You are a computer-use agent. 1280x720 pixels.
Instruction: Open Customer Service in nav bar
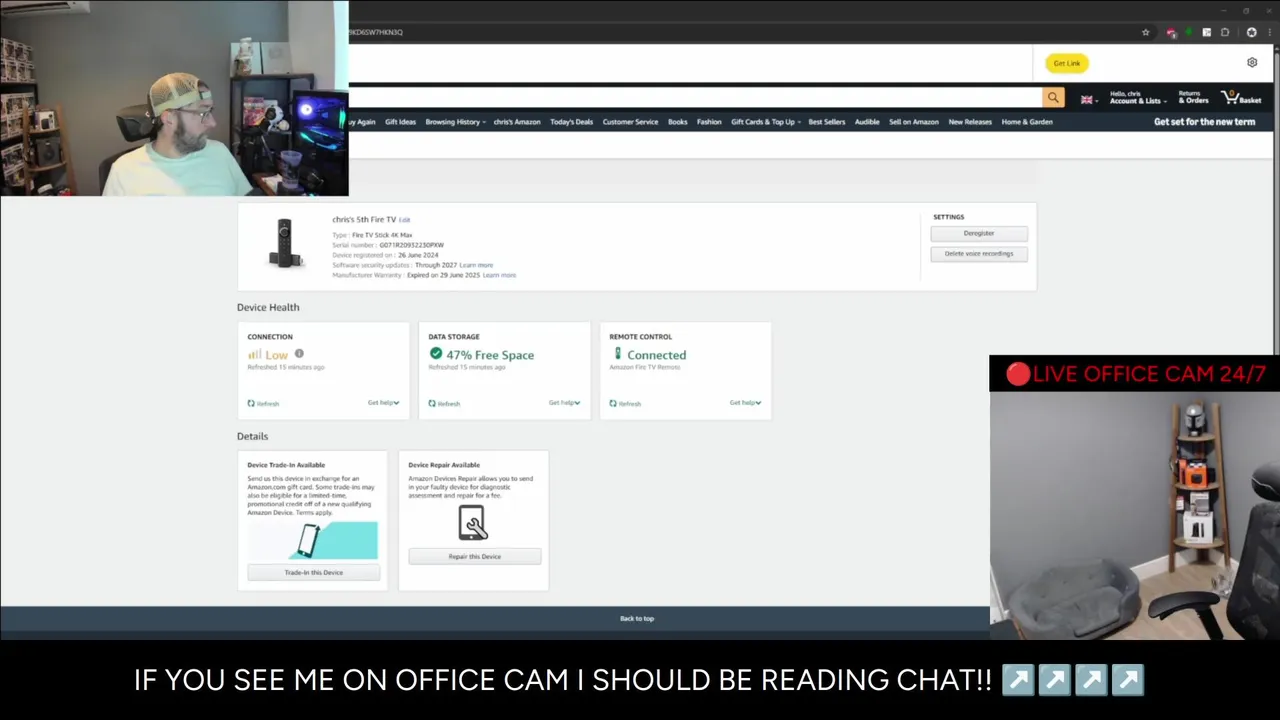point(630,122)
